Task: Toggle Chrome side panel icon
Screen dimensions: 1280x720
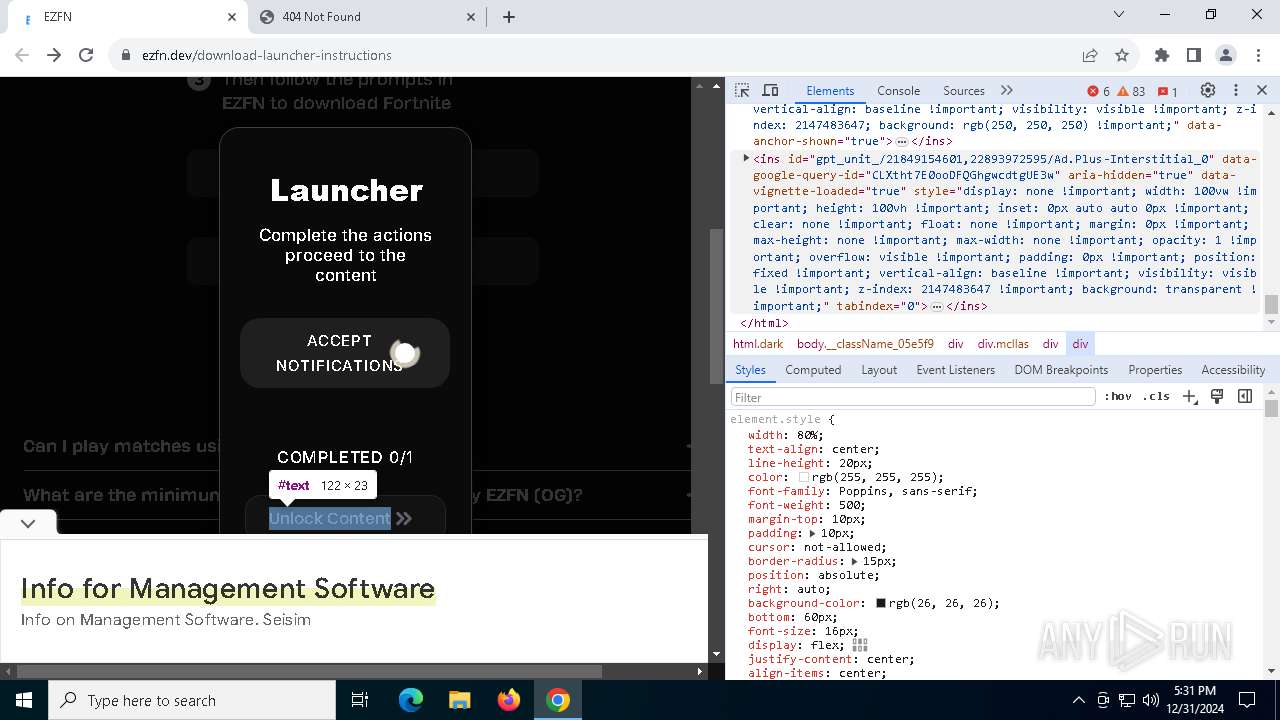Action: point(1194,55)
